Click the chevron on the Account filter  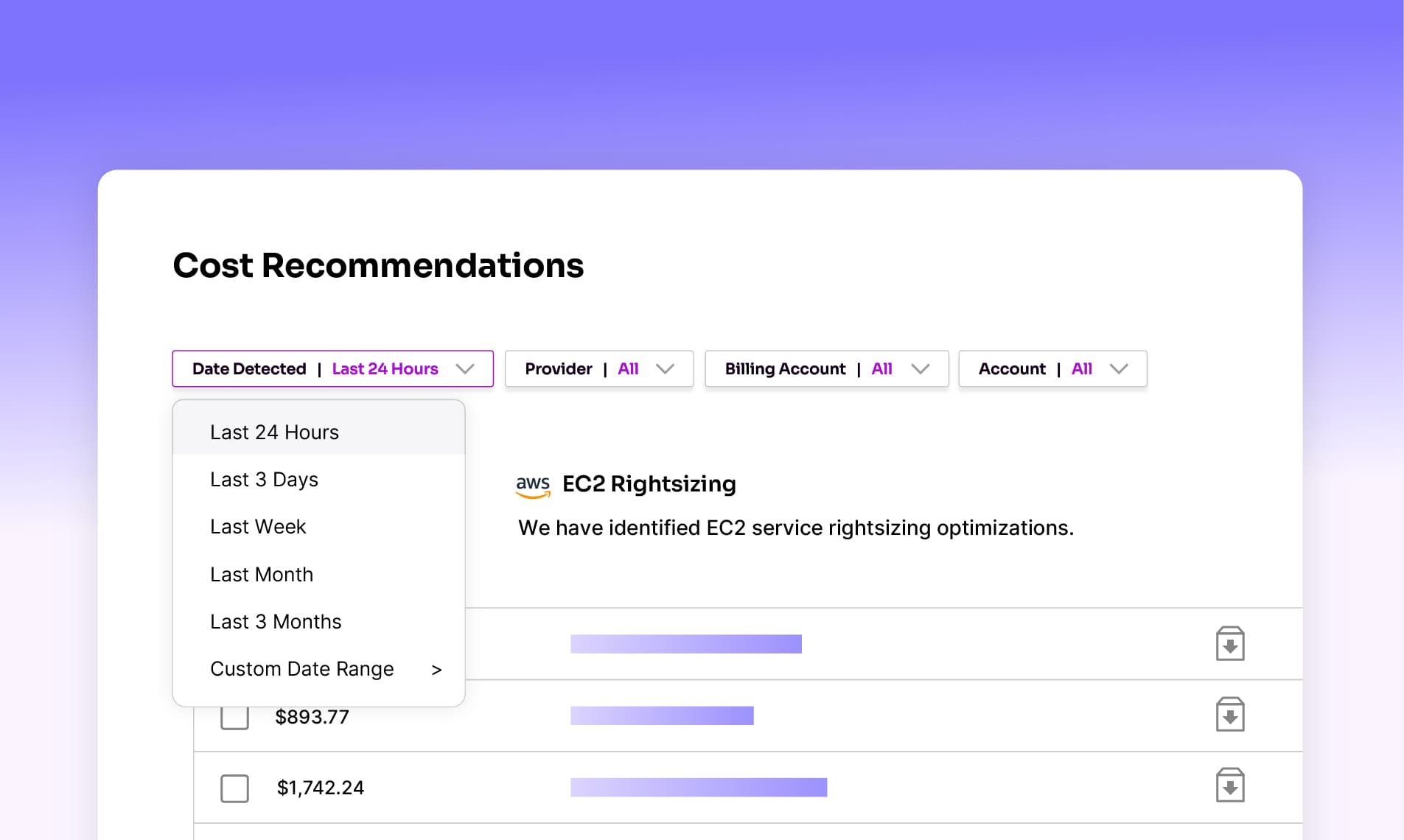pyautogui.click(x=1120, y=368)
